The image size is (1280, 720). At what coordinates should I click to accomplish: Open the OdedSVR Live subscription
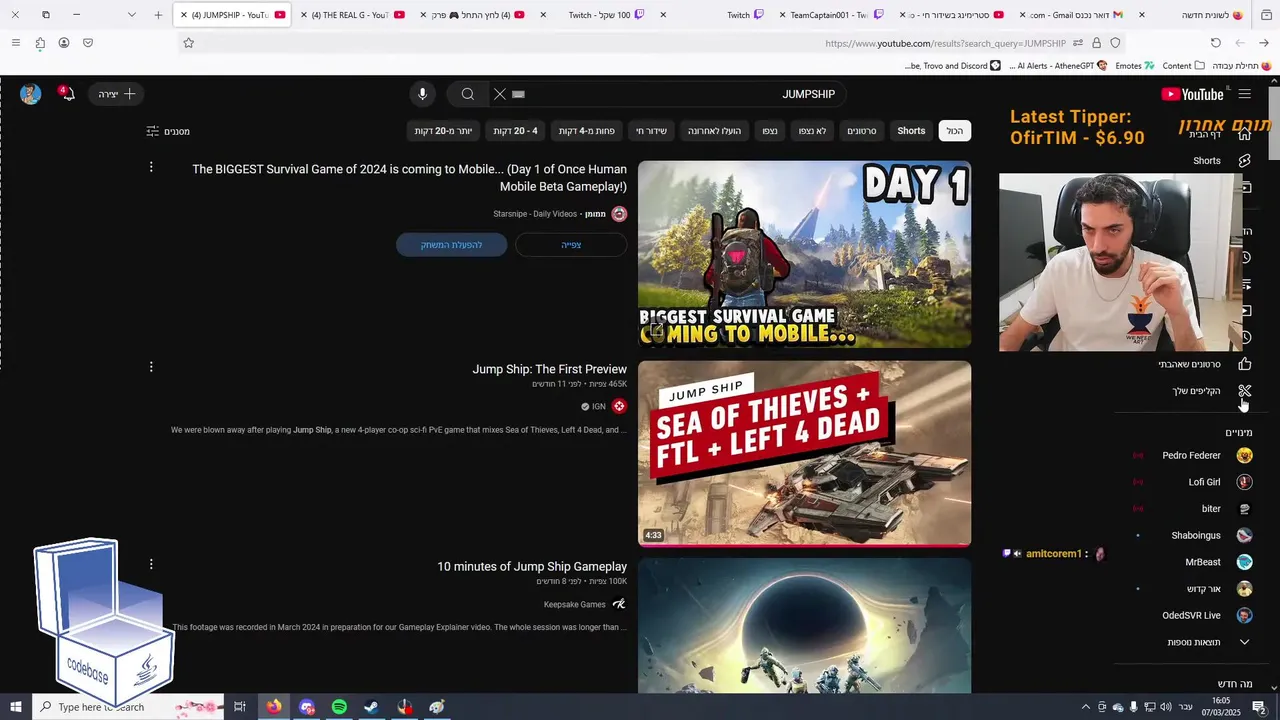(1191, 615)
